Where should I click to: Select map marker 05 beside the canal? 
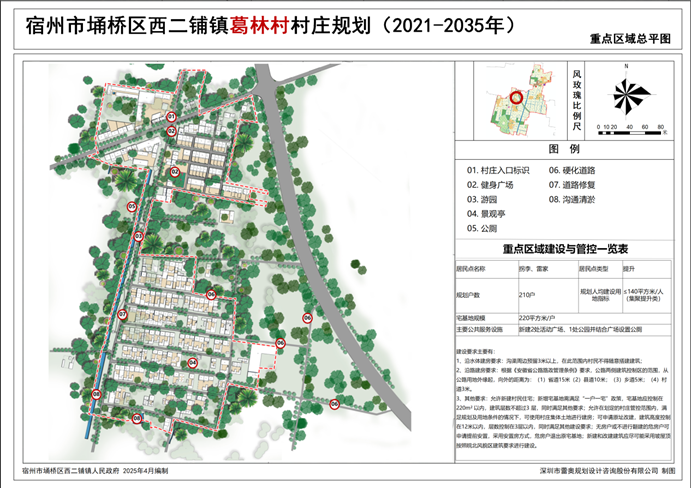coord(131,205)
